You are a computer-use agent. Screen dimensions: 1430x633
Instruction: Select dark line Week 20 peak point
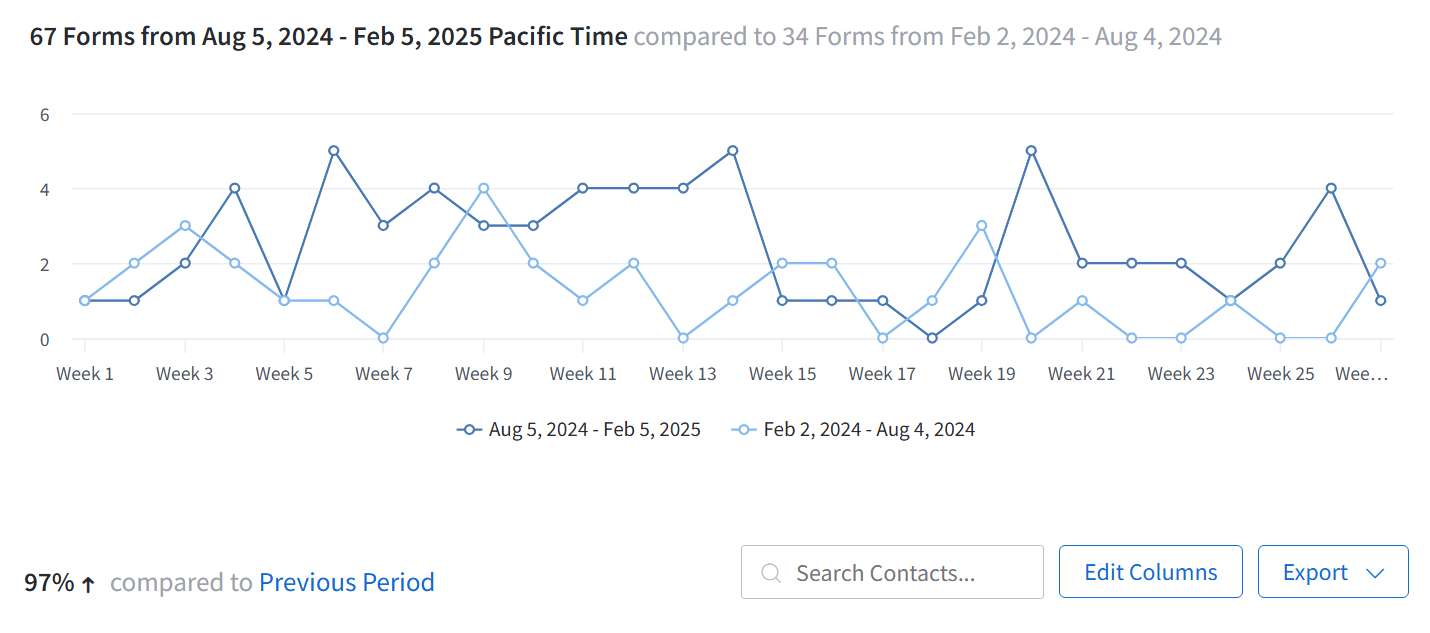tap(1031, 151)
